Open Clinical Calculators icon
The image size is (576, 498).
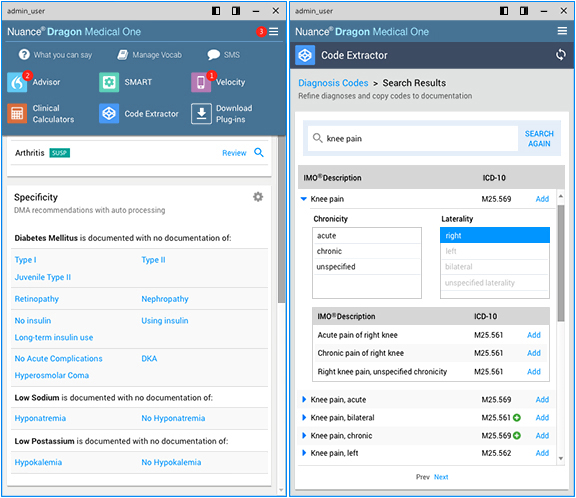[x=17, y=113]
